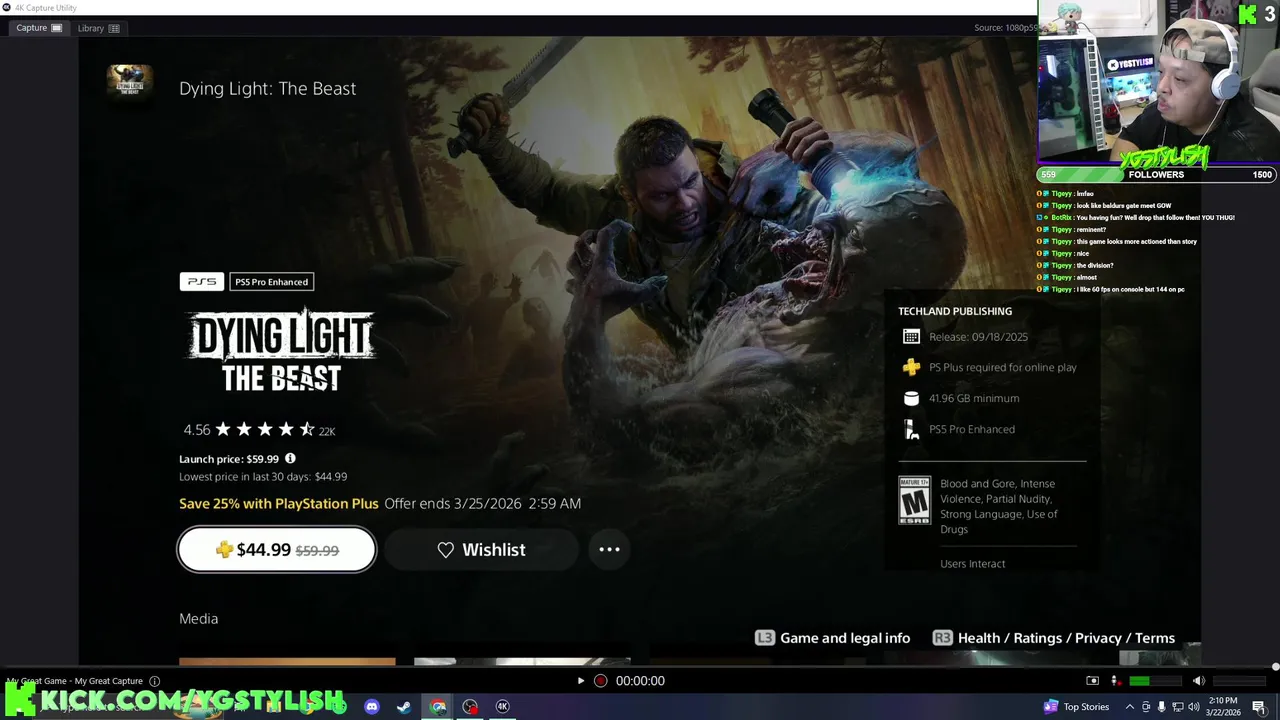Click the 4.56 star rating

coord(259,430)
